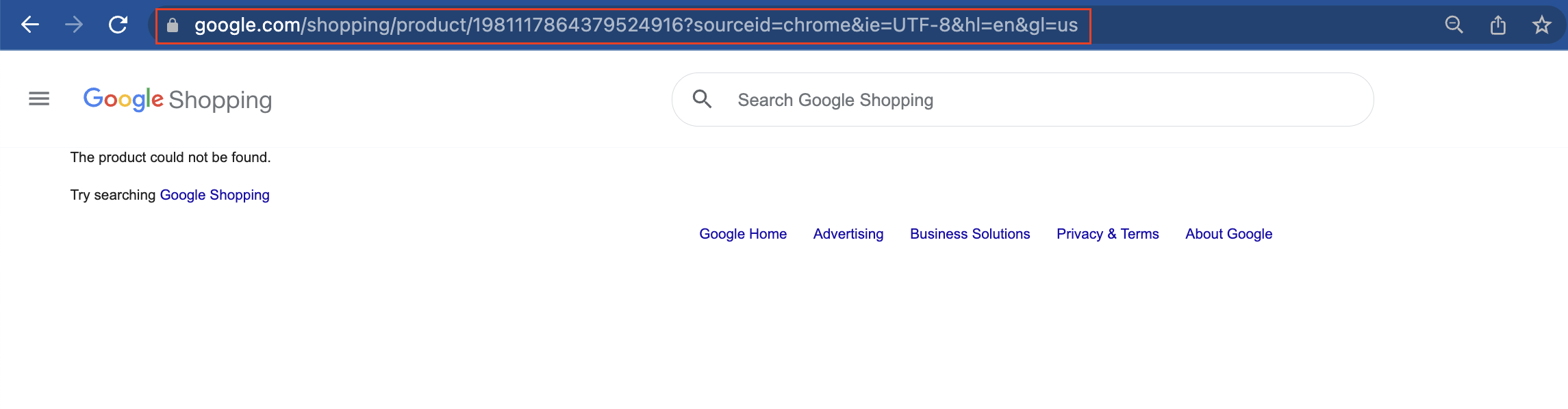The width and height of the screenshot is (1568, 409).
Task: Open the About Google link
Action: 1228,234
